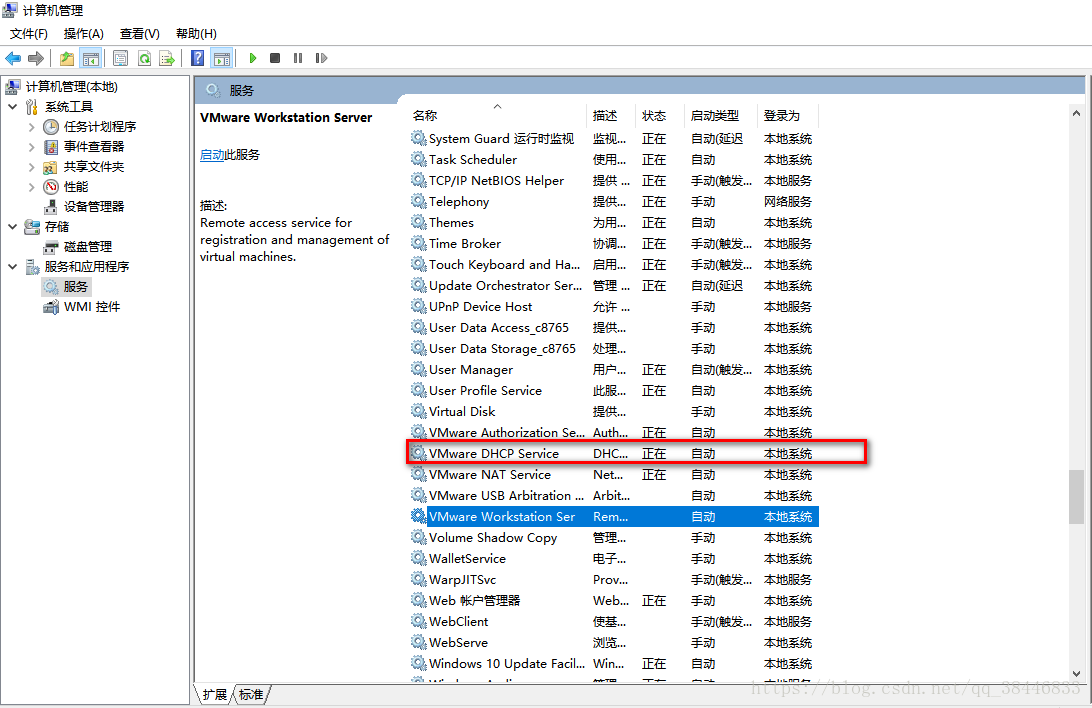The image size is (1092, 708).
Task: Select the VMware Workstation Server row
Action: coord(614,517)
